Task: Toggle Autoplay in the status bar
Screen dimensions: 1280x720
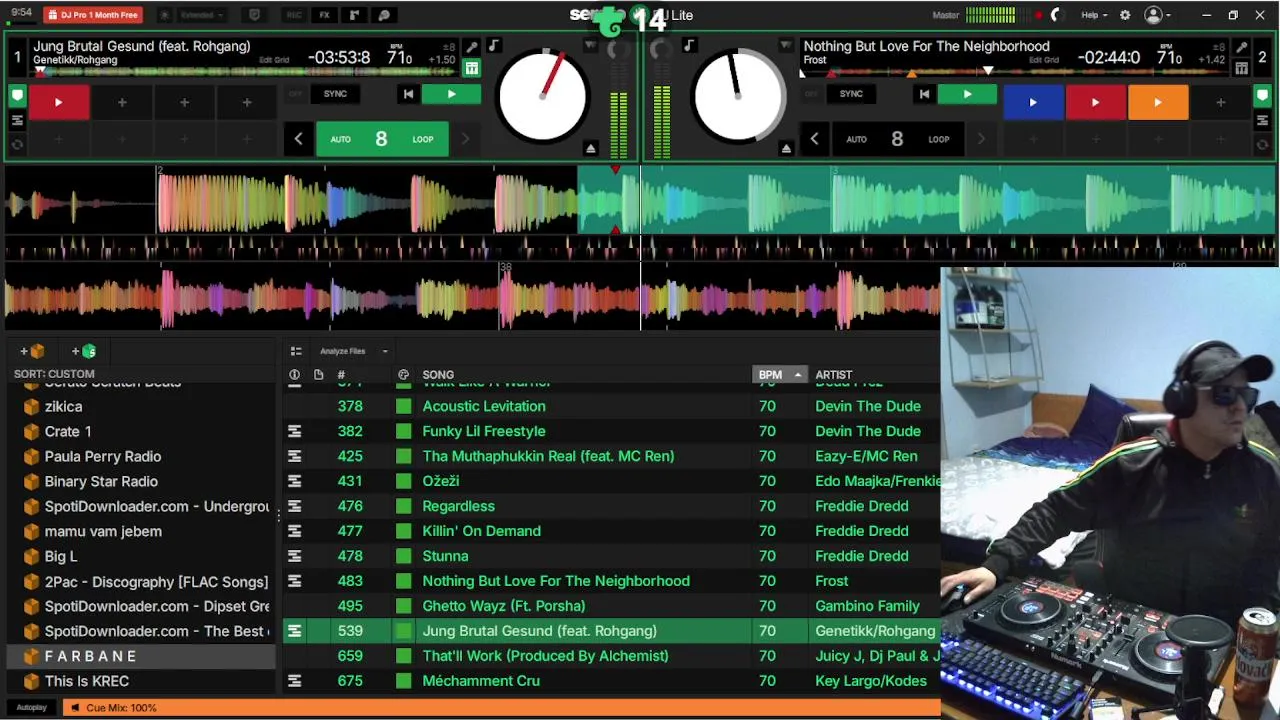Action: [31, 708]
